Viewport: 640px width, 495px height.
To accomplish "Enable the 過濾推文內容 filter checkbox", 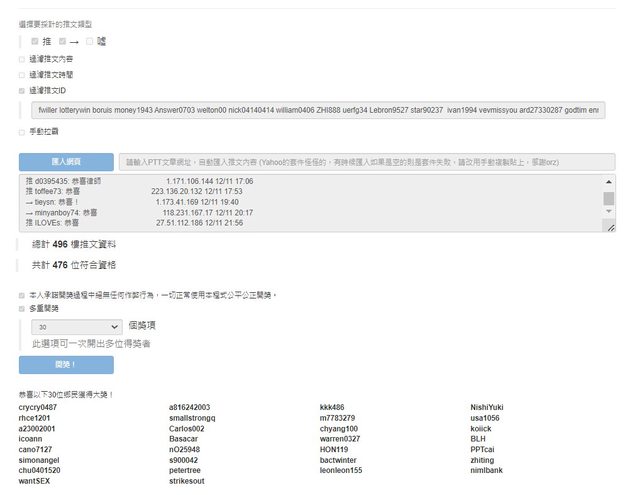I will (x=22, y=59).
